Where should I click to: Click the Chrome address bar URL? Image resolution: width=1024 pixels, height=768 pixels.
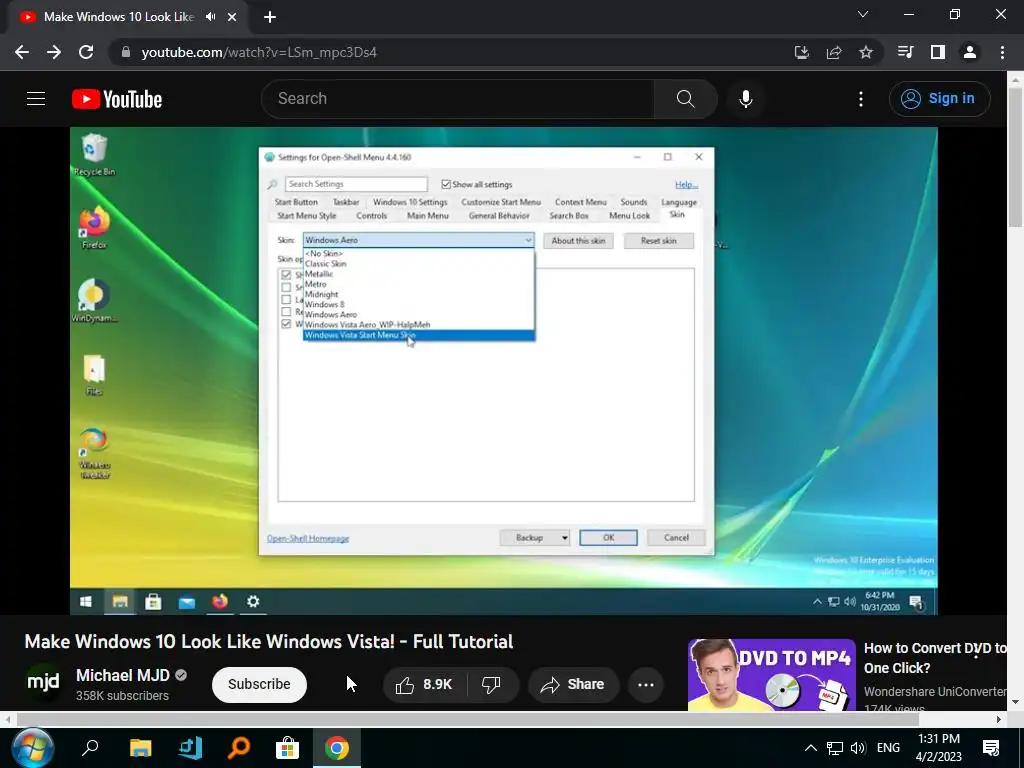click(259, 52)
